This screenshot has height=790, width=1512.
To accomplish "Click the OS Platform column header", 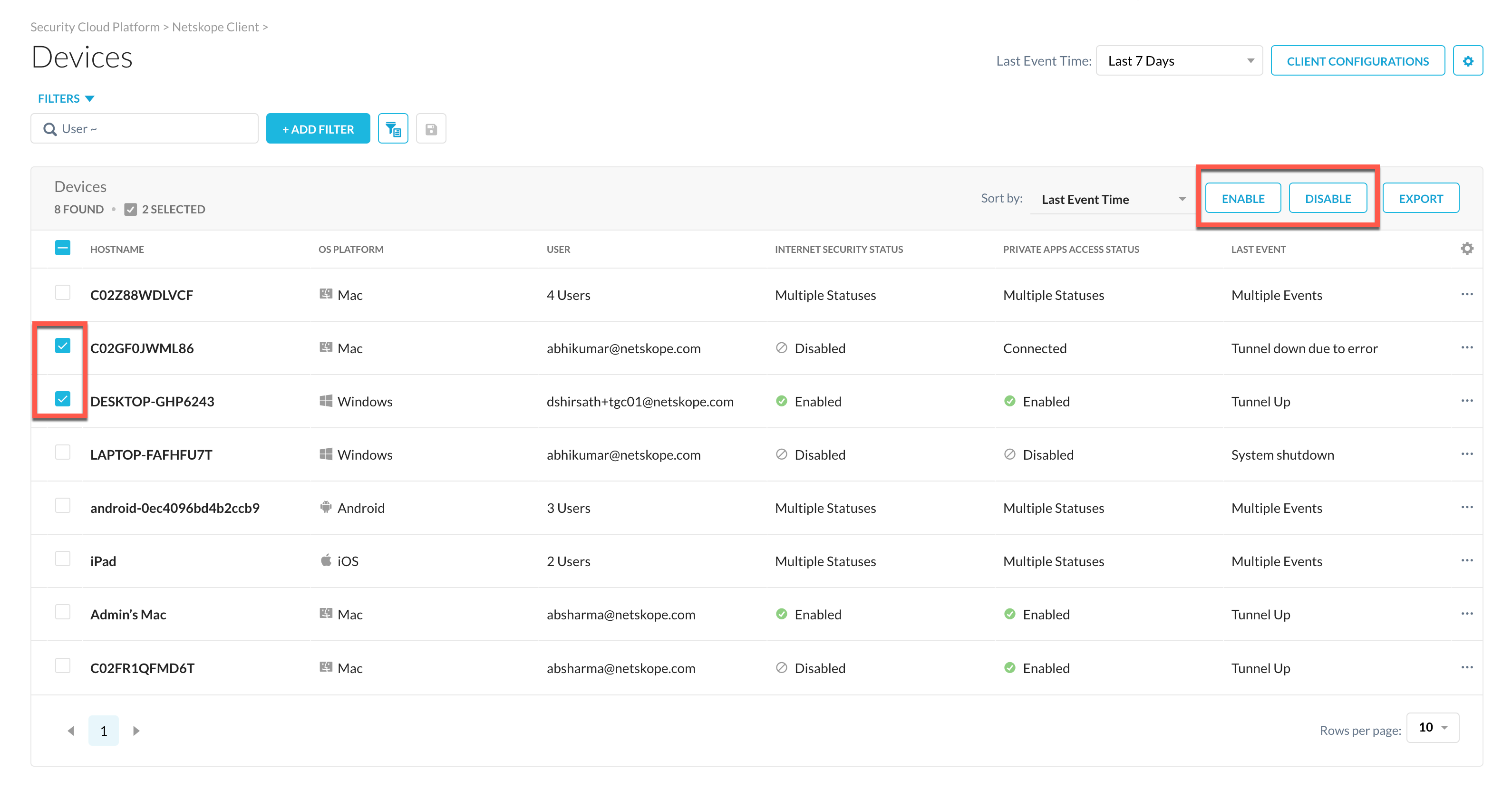I will tap(350, 250).
